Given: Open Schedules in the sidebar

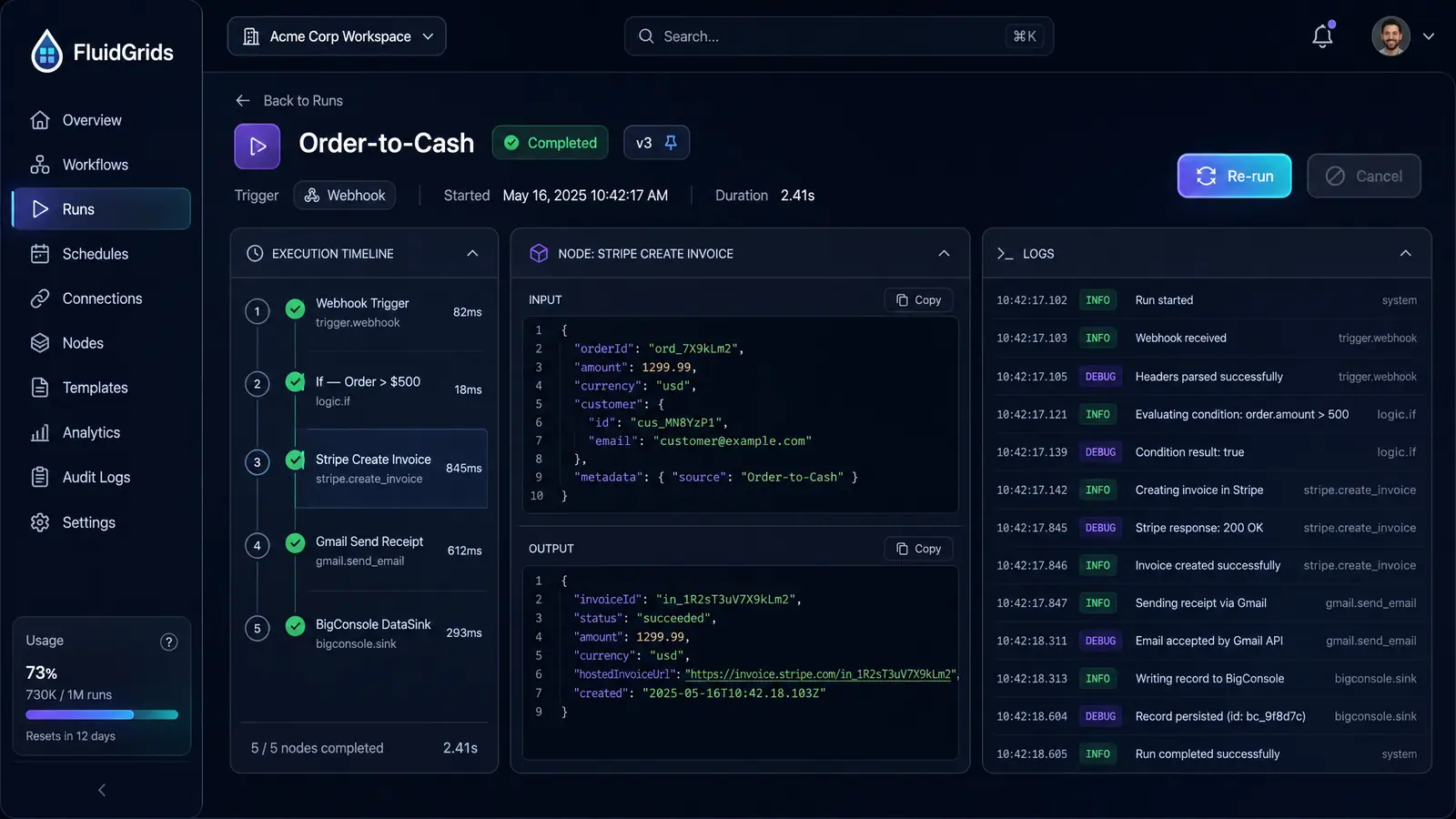Looking at the screenshot, I should pyautogui.click(x=101, y=254).
